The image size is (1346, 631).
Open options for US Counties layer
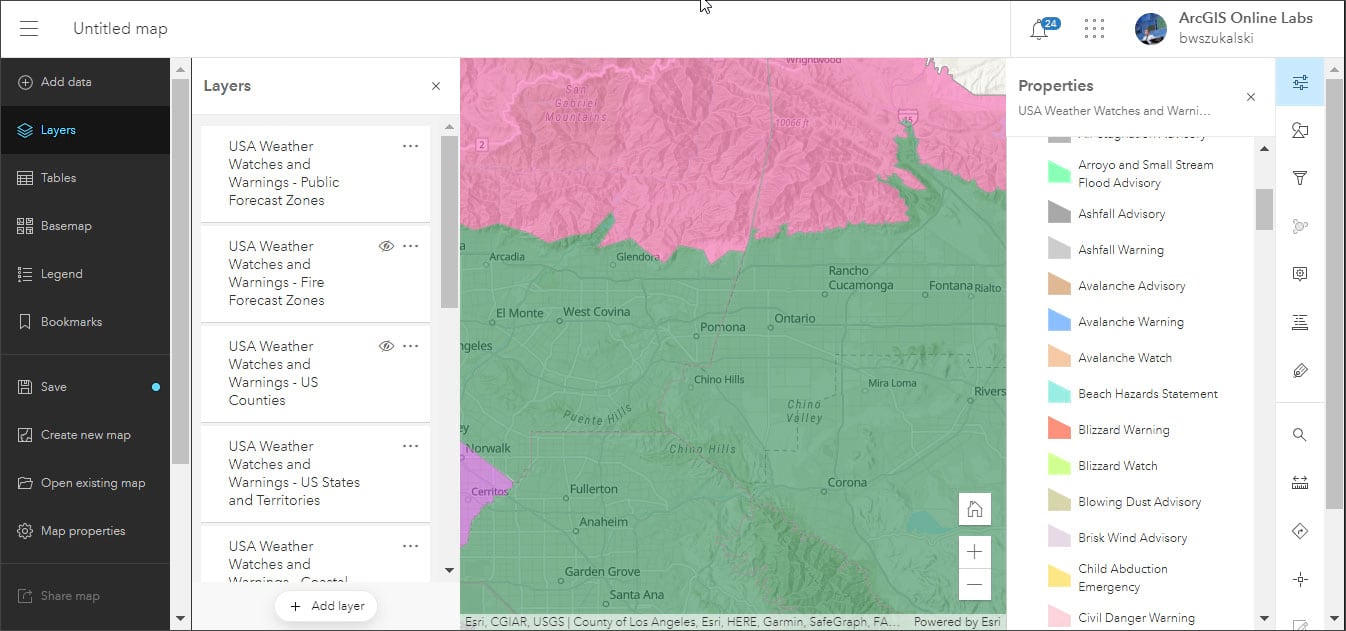[410, 346]
